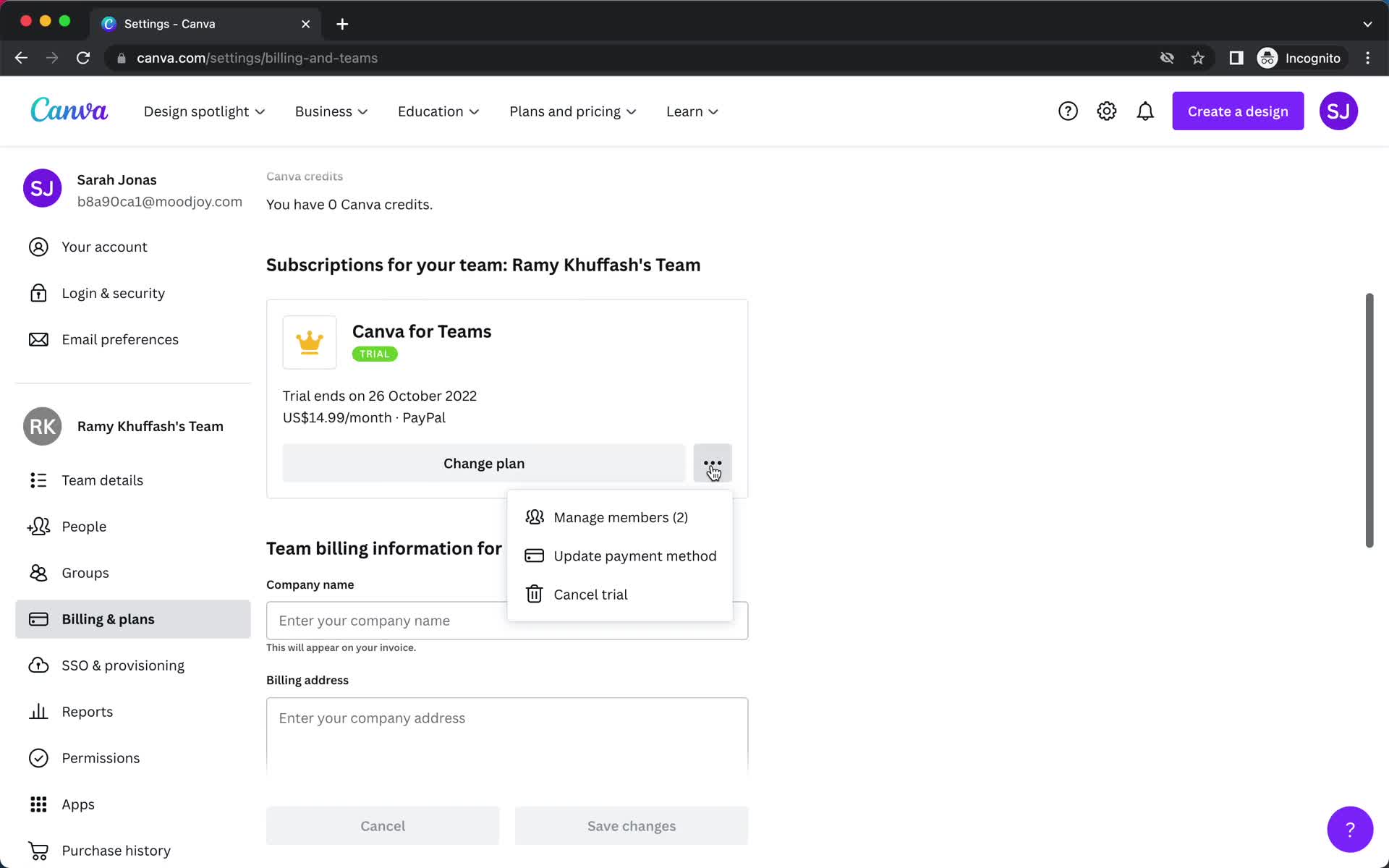Click the Incognito profile indicator
This screenshot has height=868, width=1389.
point(1300,58)
